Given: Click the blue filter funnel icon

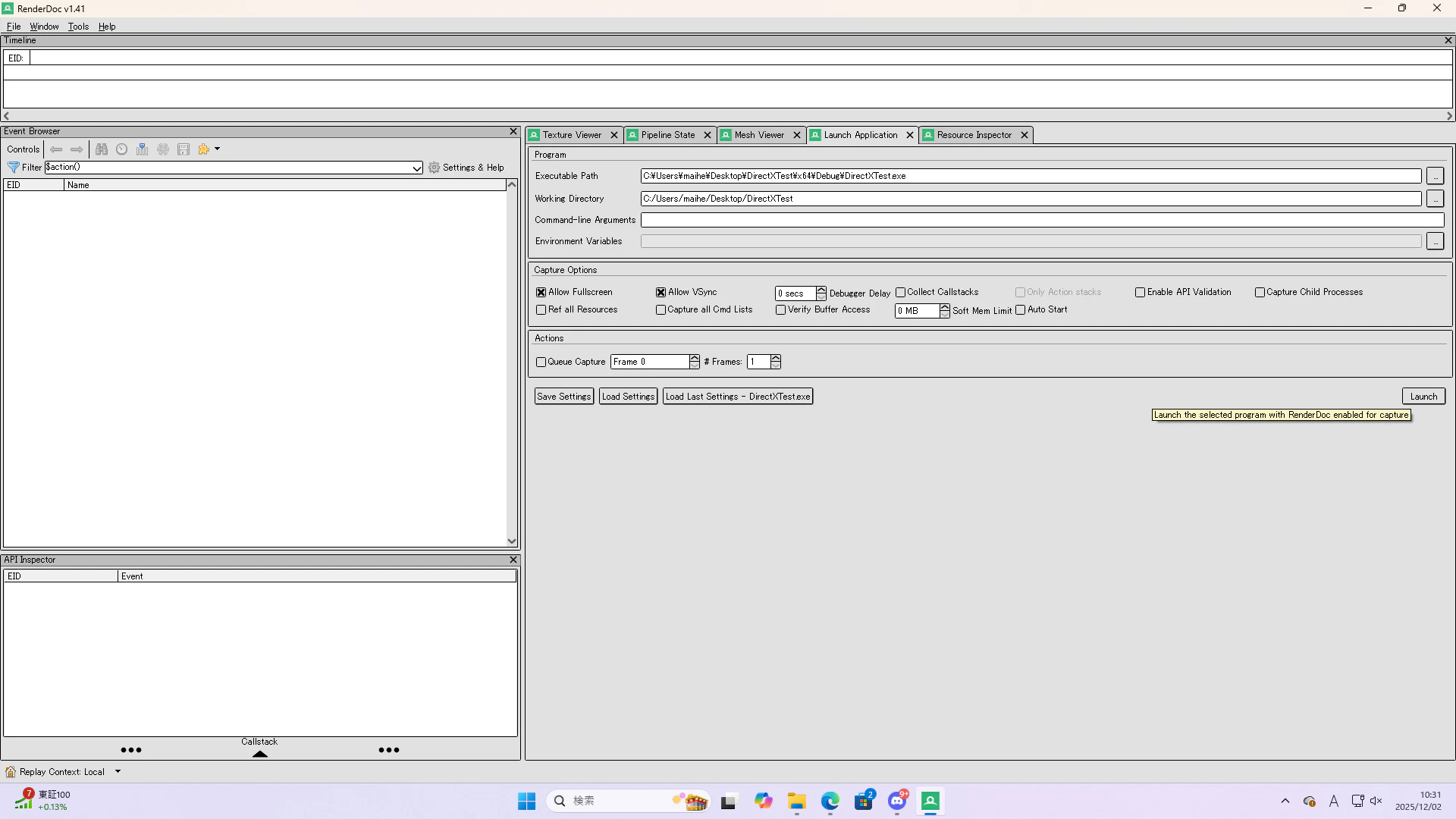Looking at the screenshot, I should tap(13, 168).
